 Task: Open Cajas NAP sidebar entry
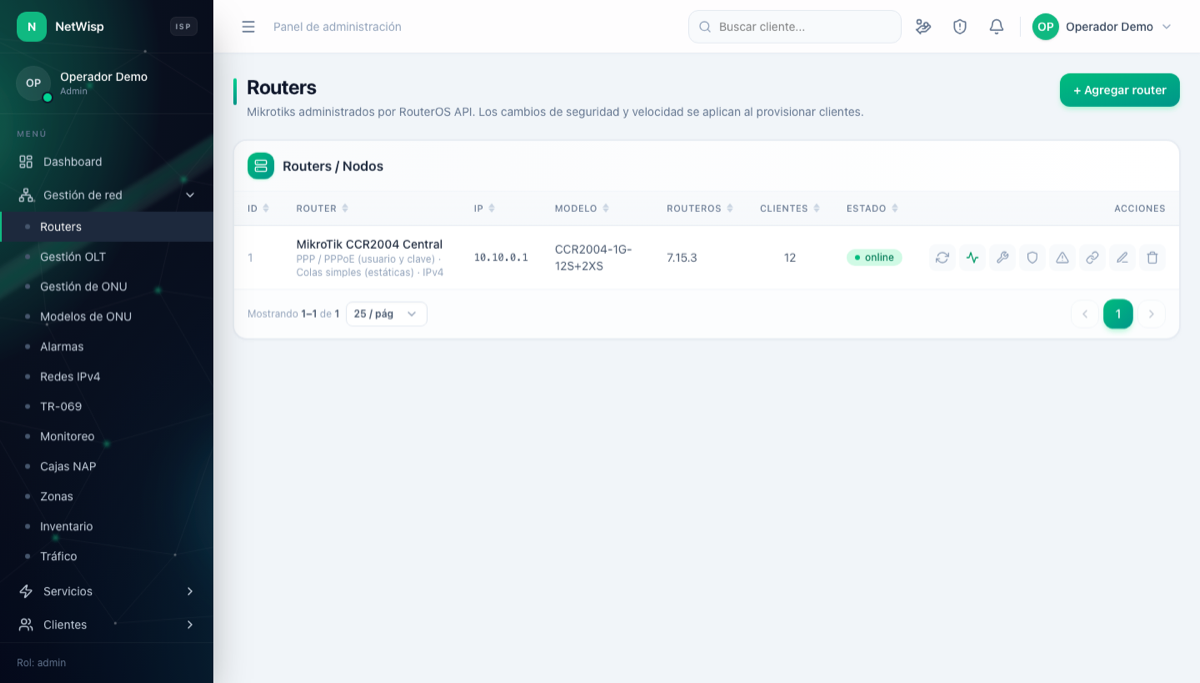[x=106, y=467]
